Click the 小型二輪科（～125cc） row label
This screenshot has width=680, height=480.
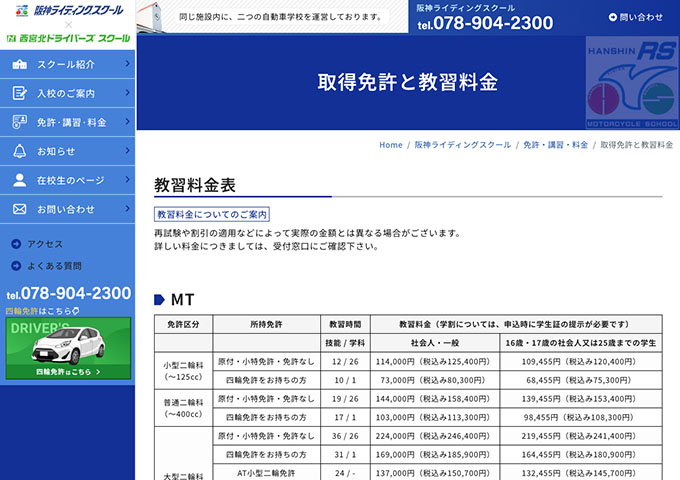183,371
